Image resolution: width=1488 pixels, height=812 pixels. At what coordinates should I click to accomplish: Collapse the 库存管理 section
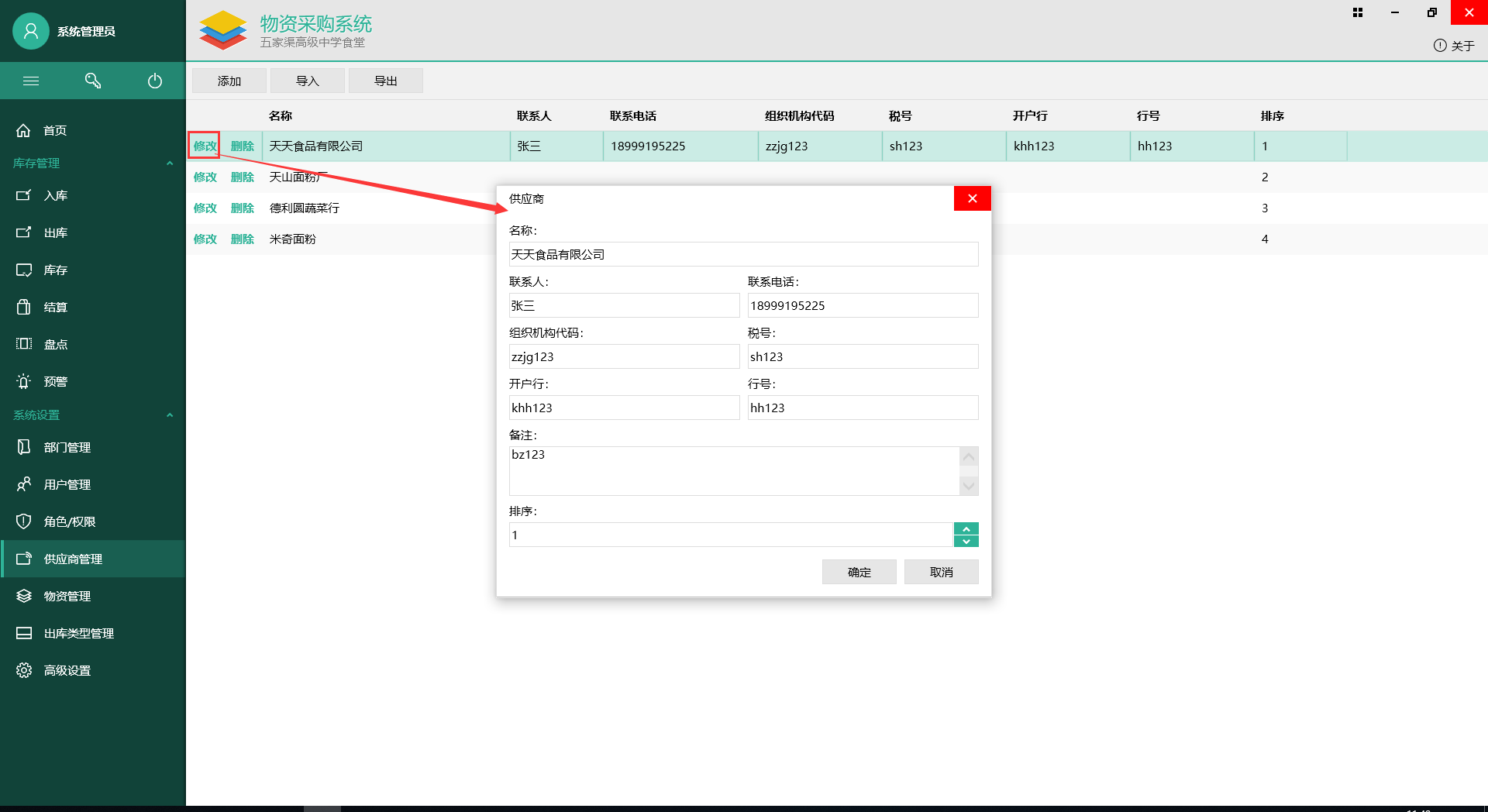(x=170, y=163)
